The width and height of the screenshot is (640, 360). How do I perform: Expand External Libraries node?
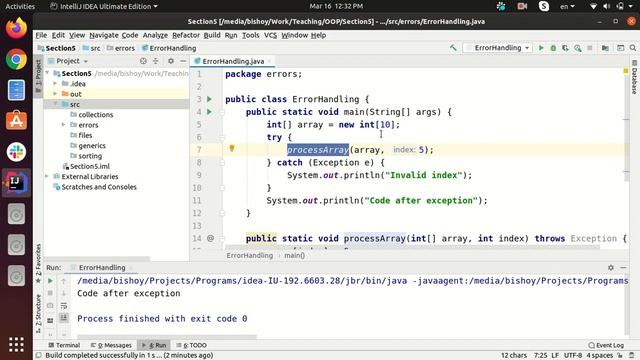[47, 176]
